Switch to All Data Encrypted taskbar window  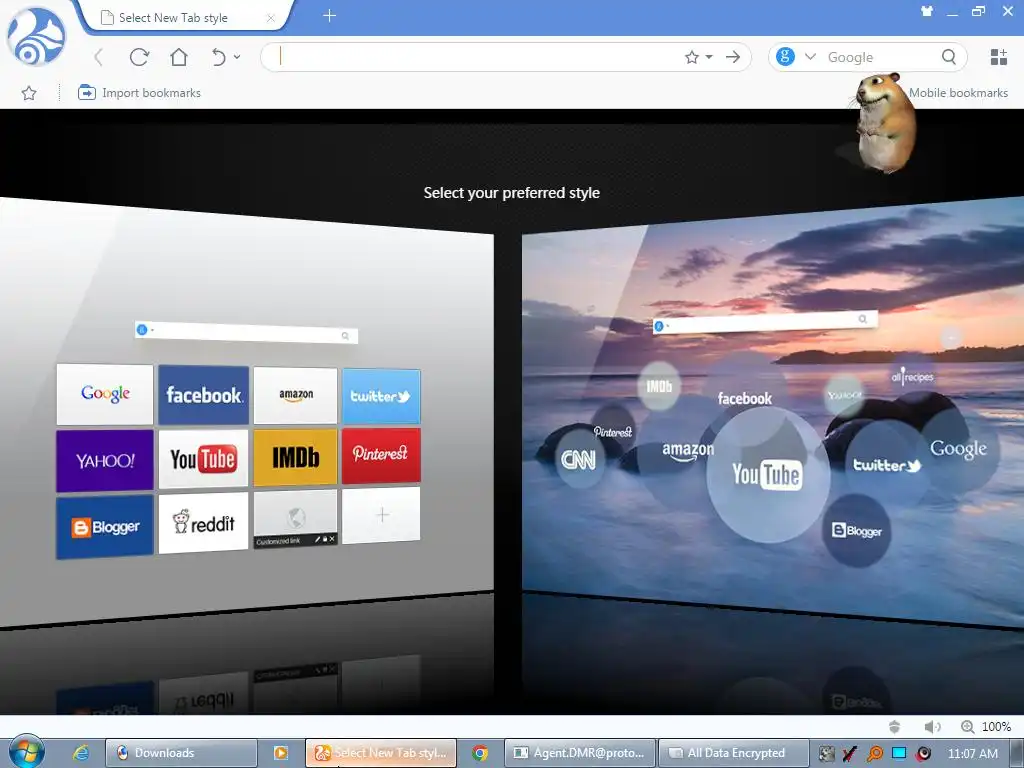tap(733, 753)
